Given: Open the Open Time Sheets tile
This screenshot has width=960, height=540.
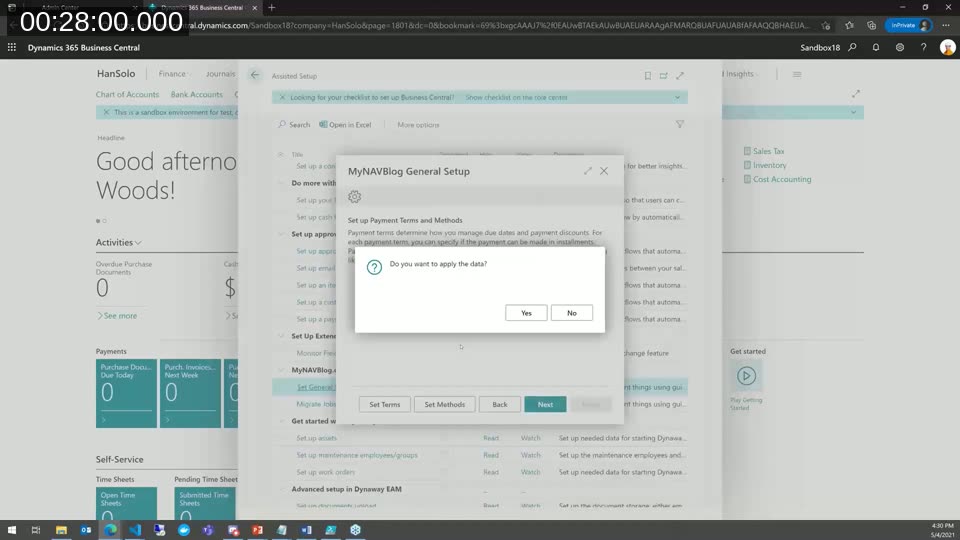Looking at the screenshot, I should [x=126, y=503].
